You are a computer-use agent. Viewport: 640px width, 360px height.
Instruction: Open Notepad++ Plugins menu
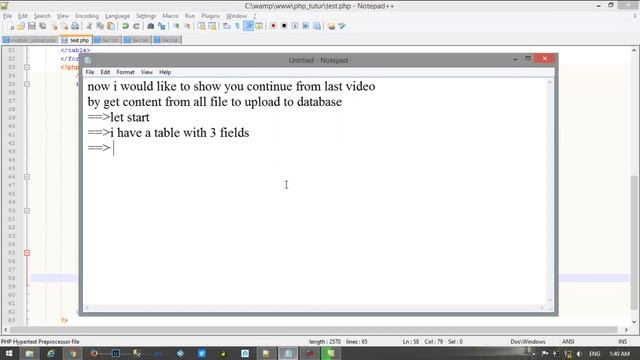210,16
